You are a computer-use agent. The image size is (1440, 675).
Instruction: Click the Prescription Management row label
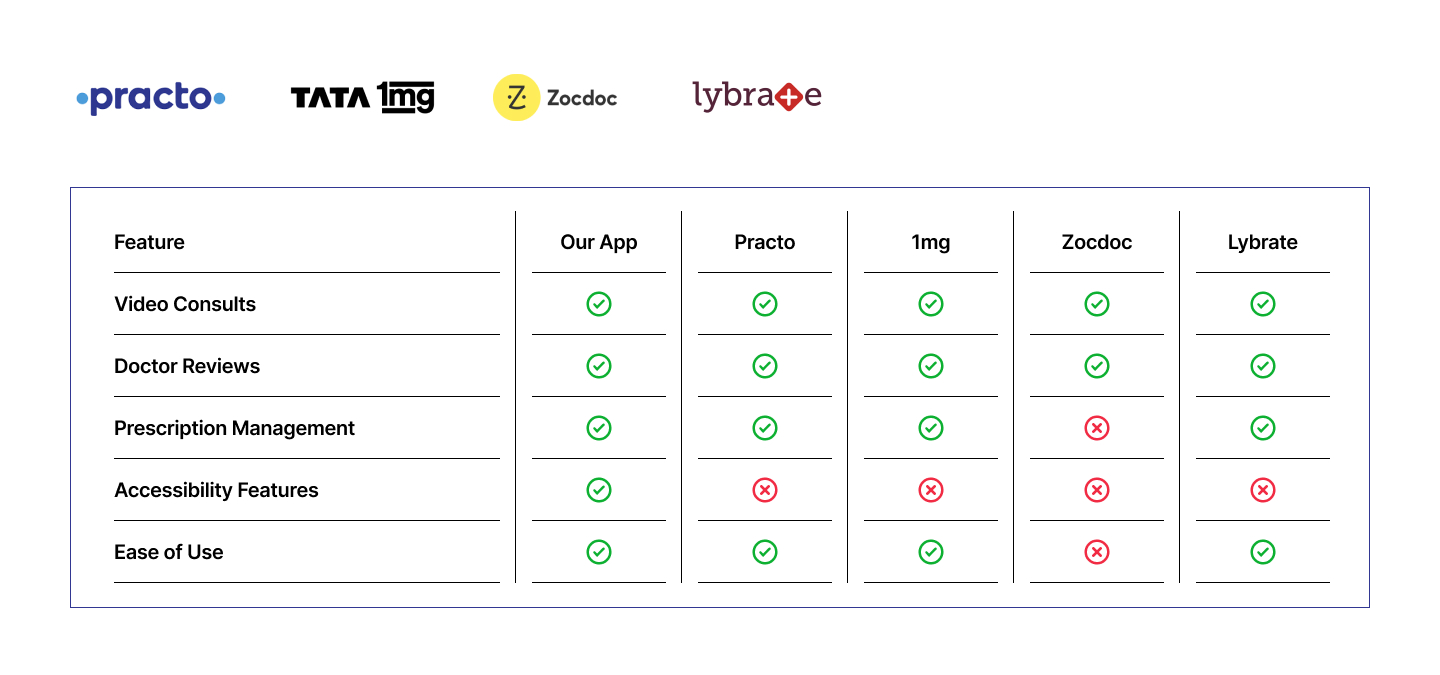point(234,428)
